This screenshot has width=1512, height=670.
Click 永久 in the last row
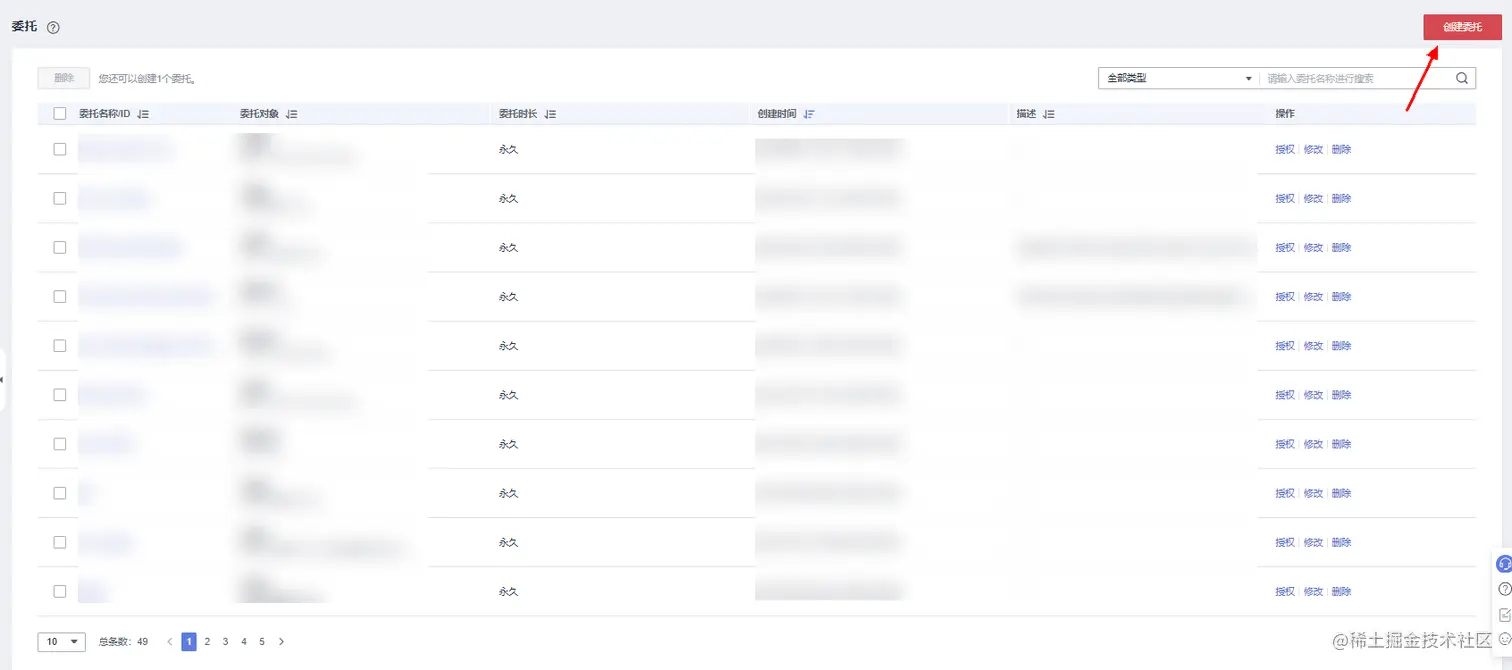pos(508,592)
